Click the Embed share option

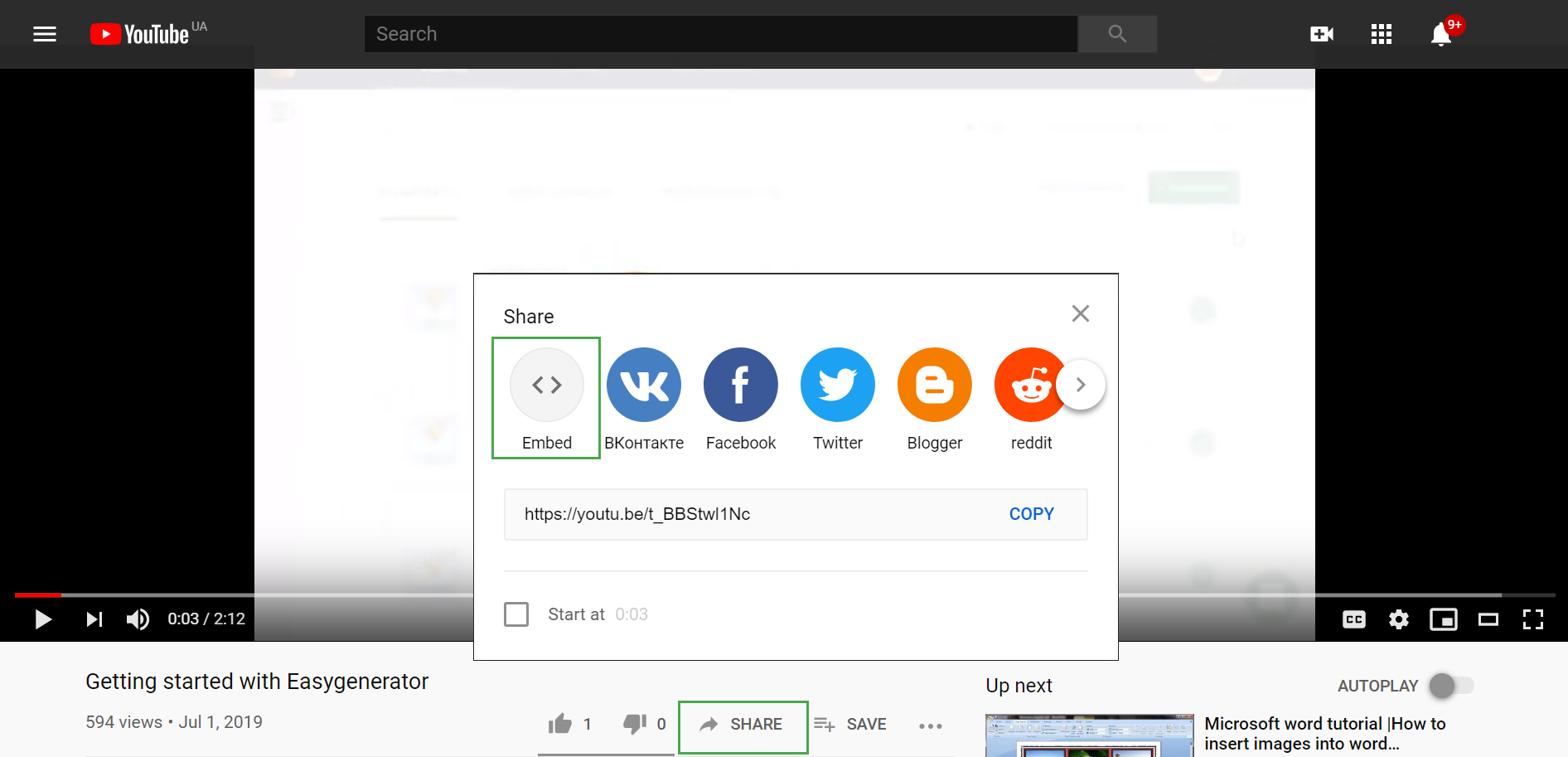[x=546, y=386]
